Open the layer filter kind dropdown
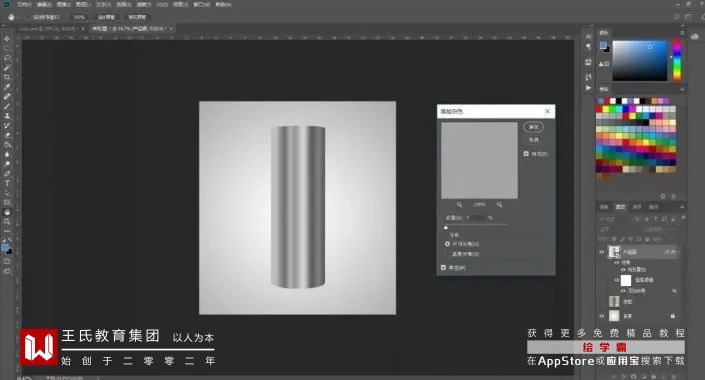This screenshot has width=705, height=380. (x=616, y=219)
